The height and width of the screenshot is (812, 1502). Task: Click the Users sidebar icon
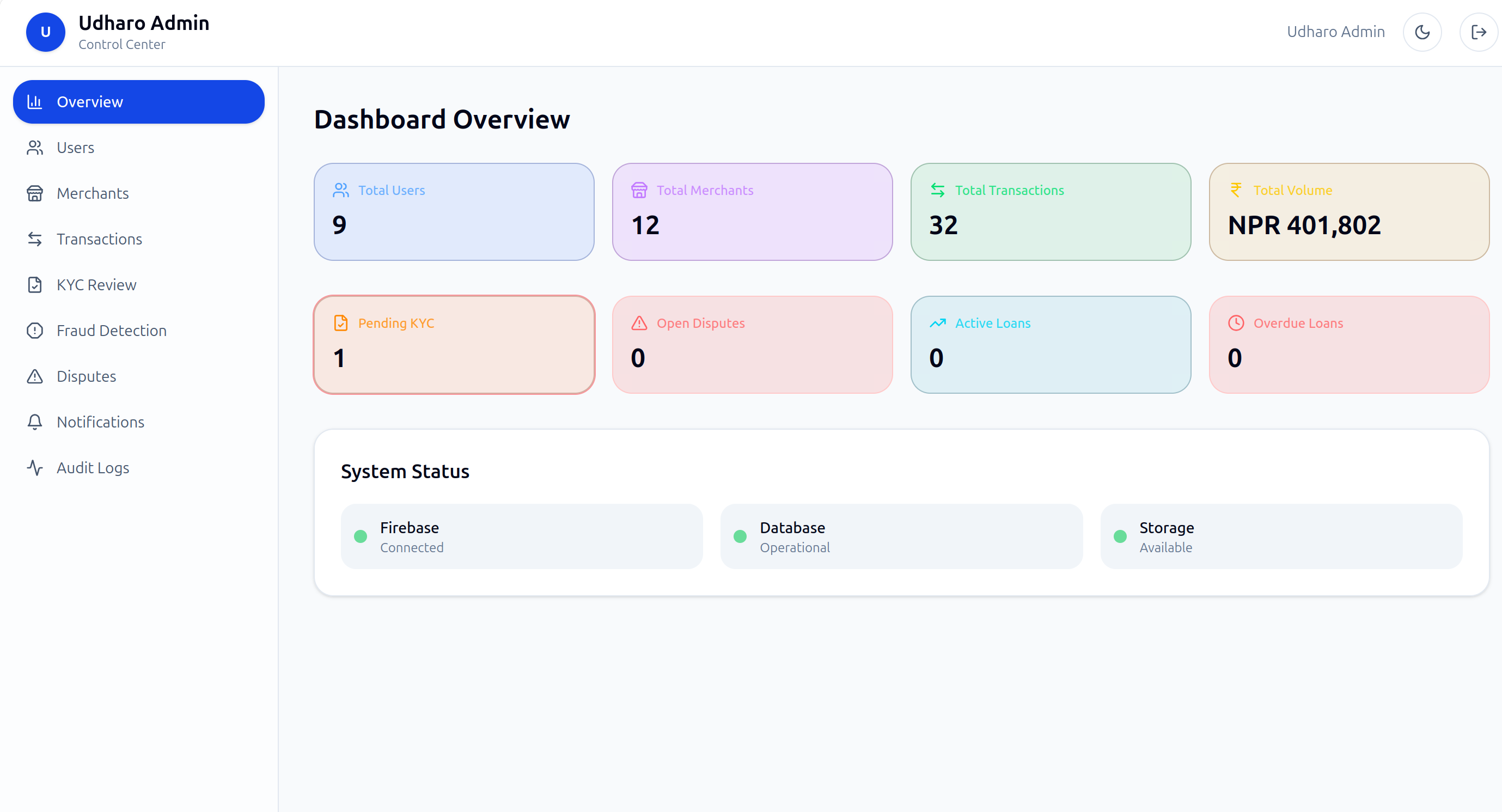35,148
